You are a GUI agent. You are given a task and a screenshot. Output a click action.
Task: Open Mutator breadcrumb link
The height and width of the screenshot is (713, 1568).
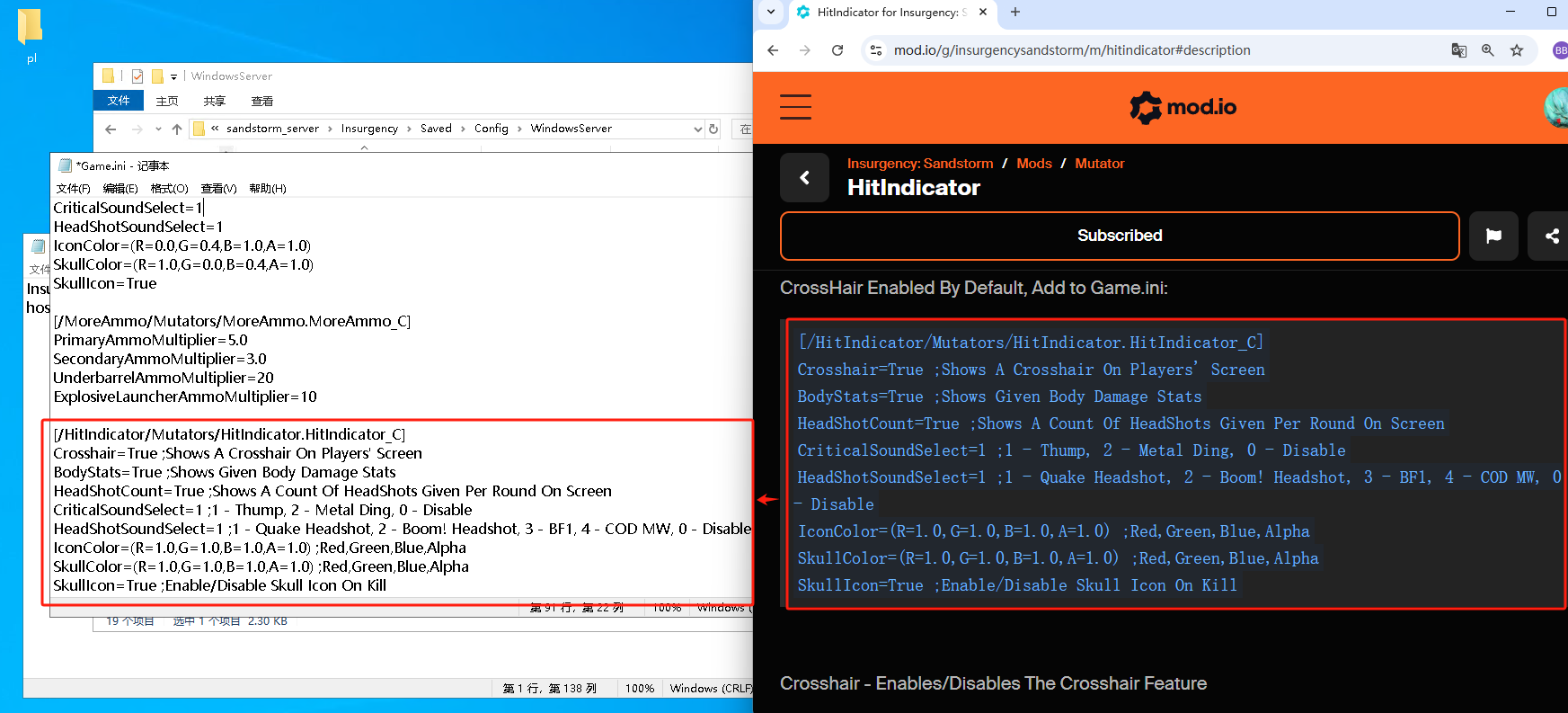point(1100,164)
